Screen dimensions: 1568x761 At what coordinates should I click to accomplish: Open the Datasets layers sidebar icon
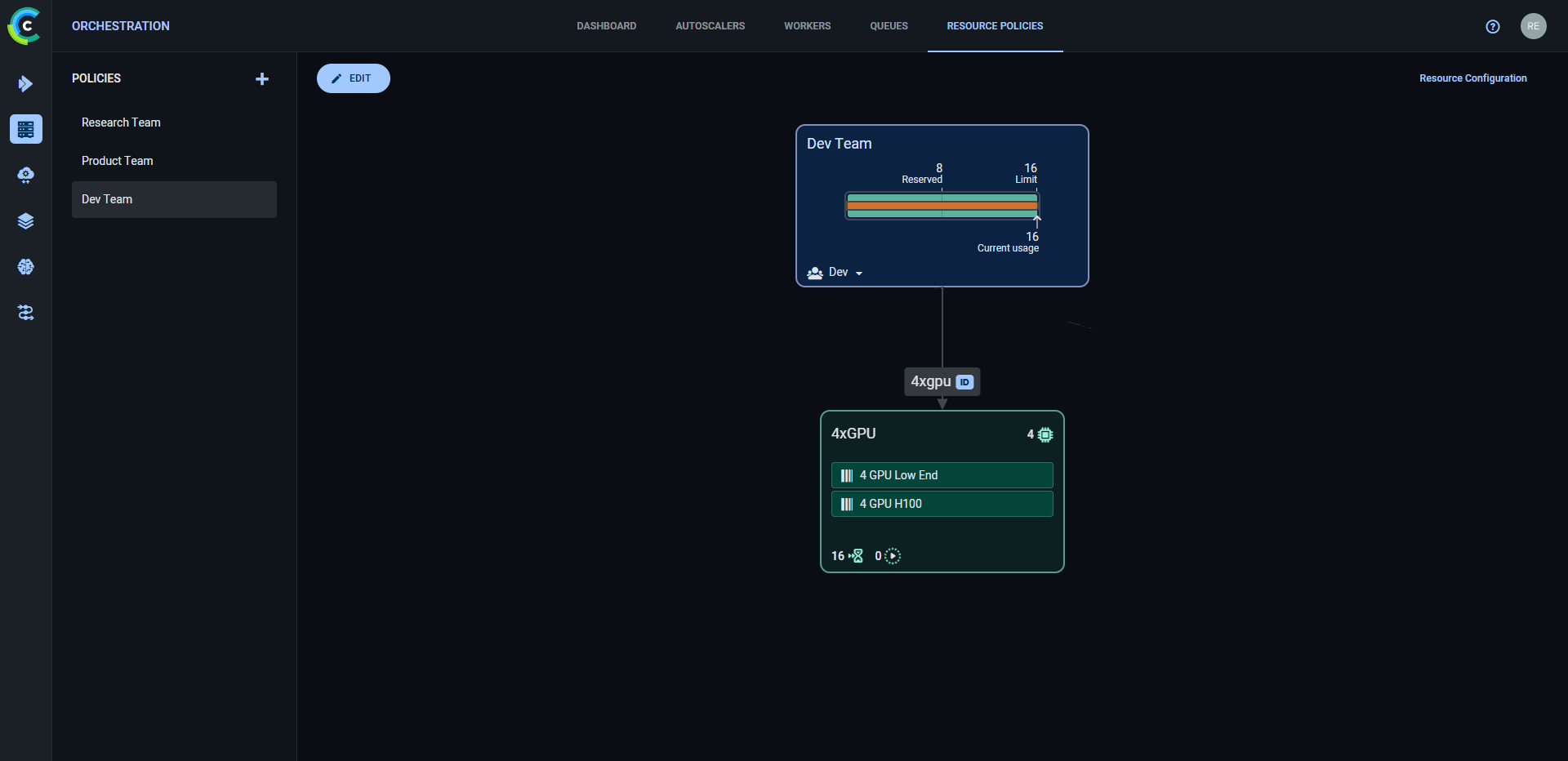point(25,221)
